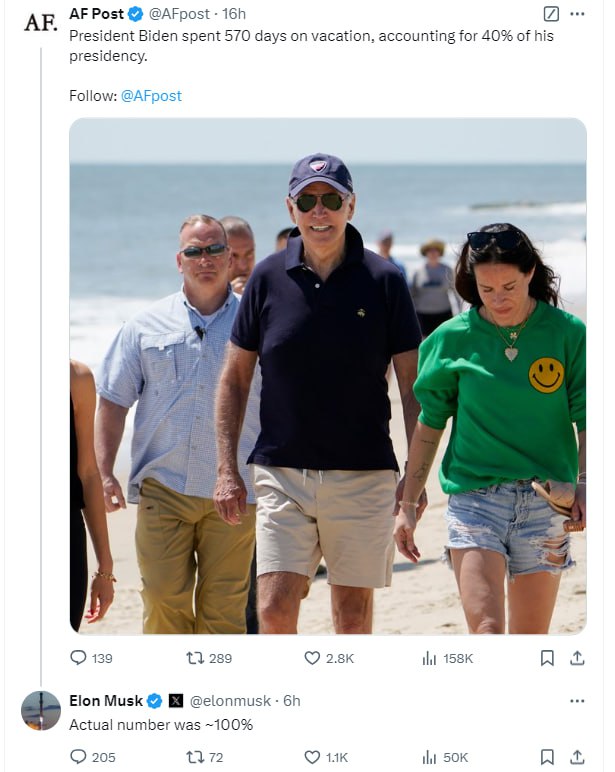The width and height of the screenshot is (615, 772).
Task: Open Grok explain icon on AF Post tweet
Action: pyautogui.click(x=550, y=14)
